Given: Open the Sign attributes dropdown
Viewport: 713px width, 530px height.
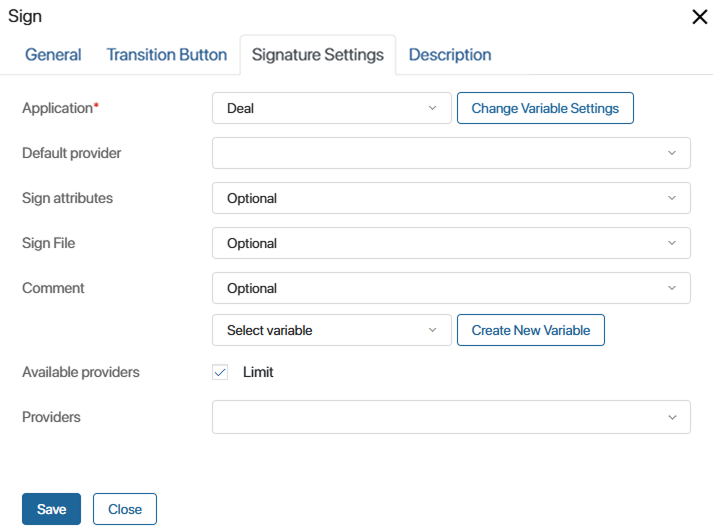Looking at the screenshot, I should tap(451, 198).
